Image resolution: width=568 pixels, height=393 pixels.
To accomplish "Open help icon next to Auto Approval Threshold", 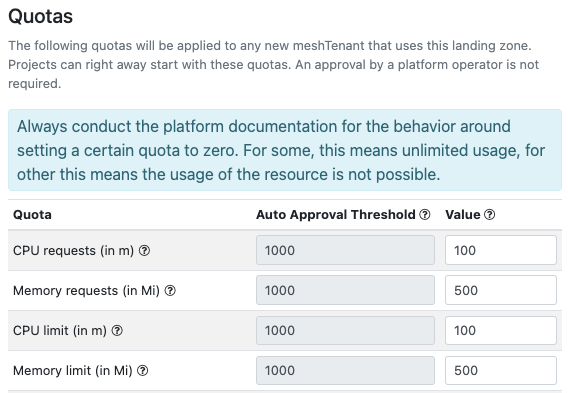I will (425, 214).
